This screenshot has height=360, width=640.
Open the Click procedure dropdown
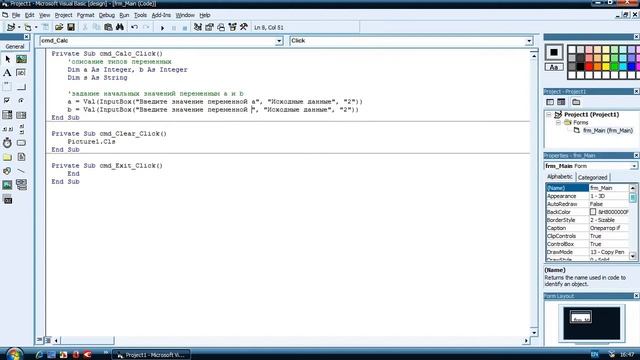(x=529, y=41)
